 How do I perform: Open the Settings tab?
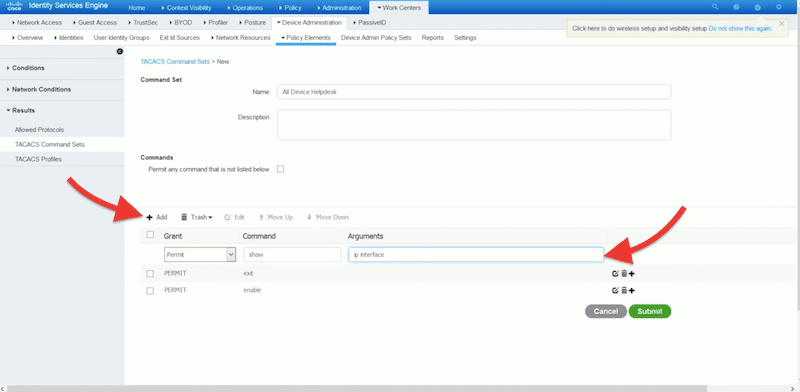465,38
